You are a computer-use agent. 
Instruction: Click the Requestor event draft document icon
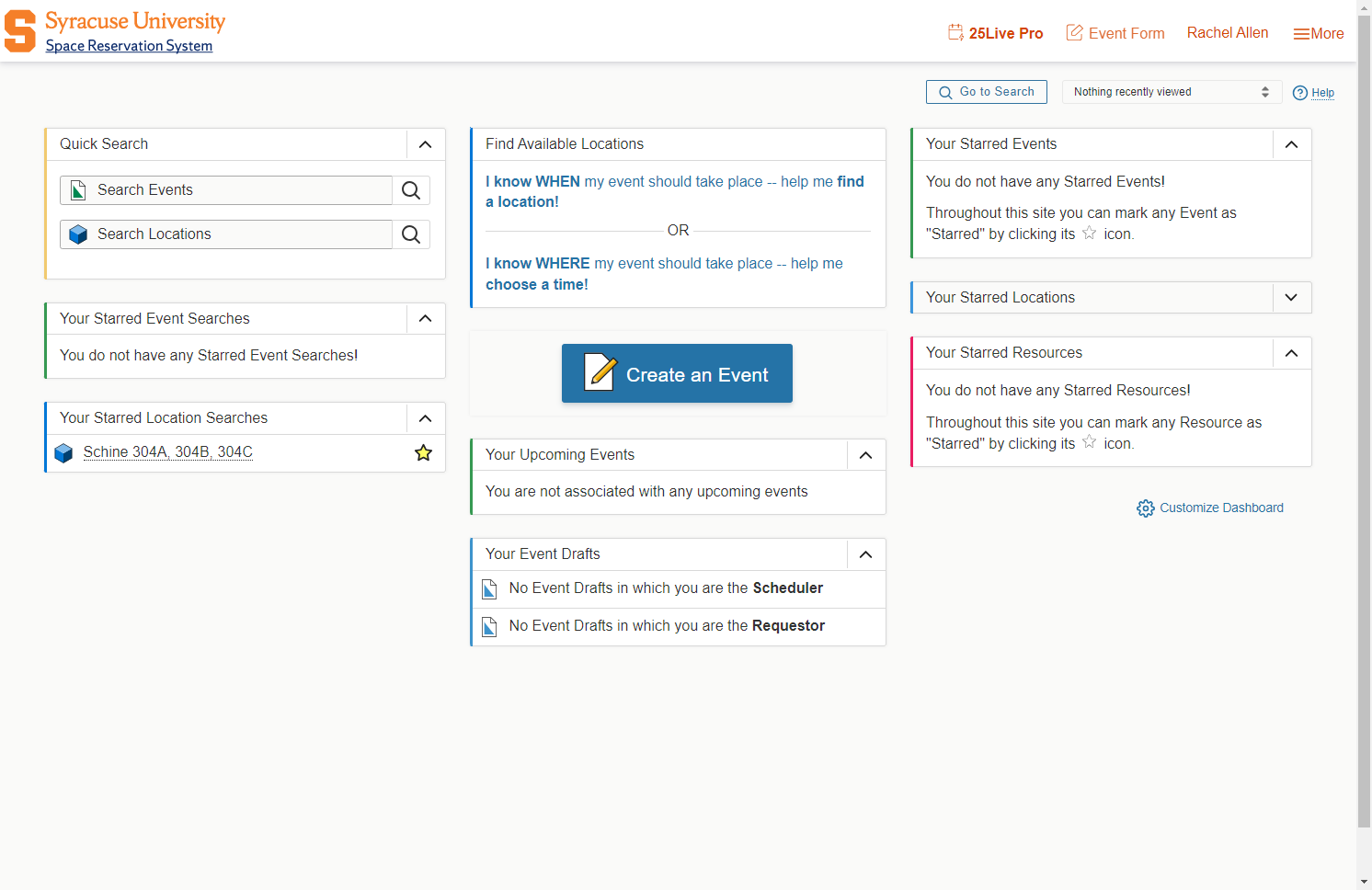[x=490, y=627]
